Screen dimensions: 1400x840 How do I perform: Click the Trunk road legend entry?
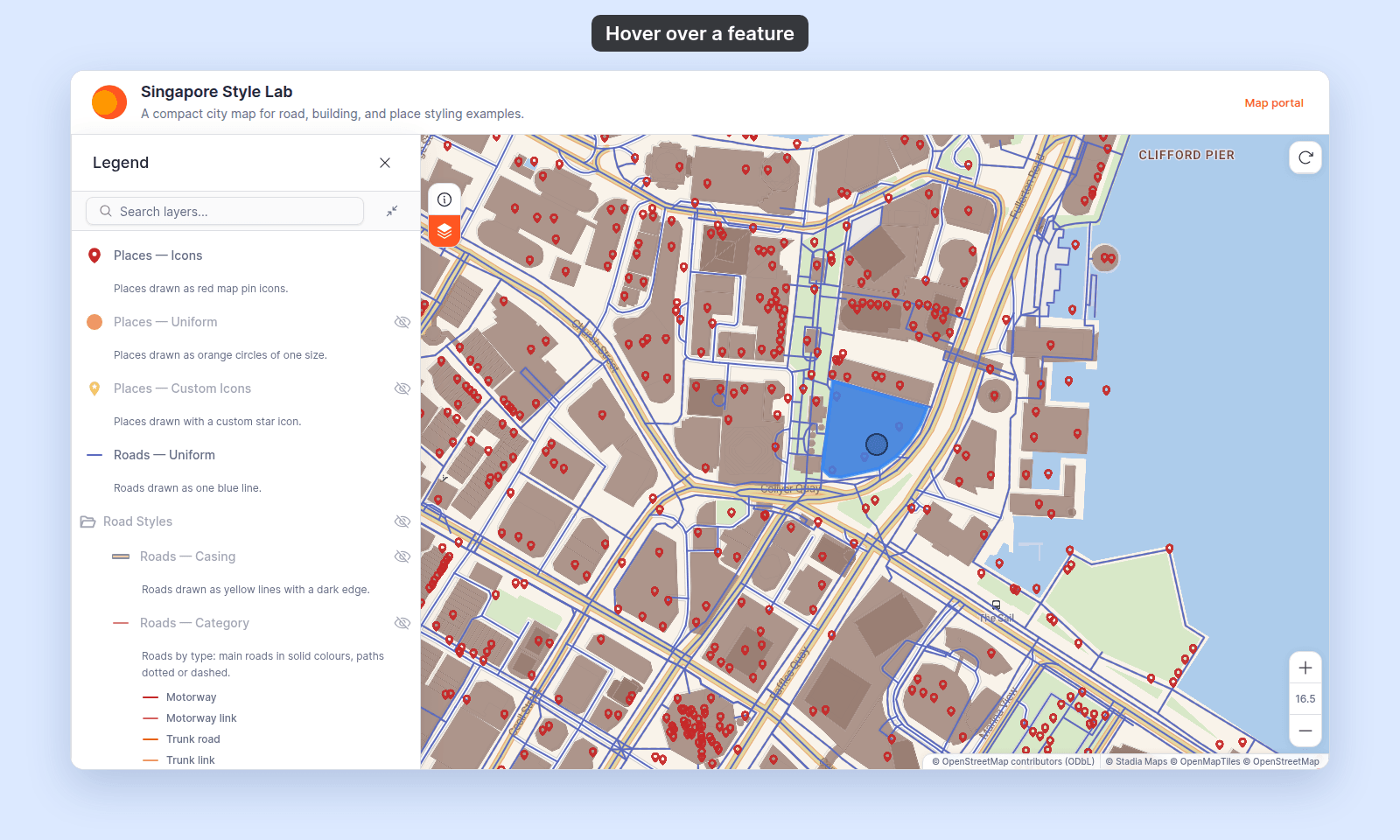[x=193, y=739]
